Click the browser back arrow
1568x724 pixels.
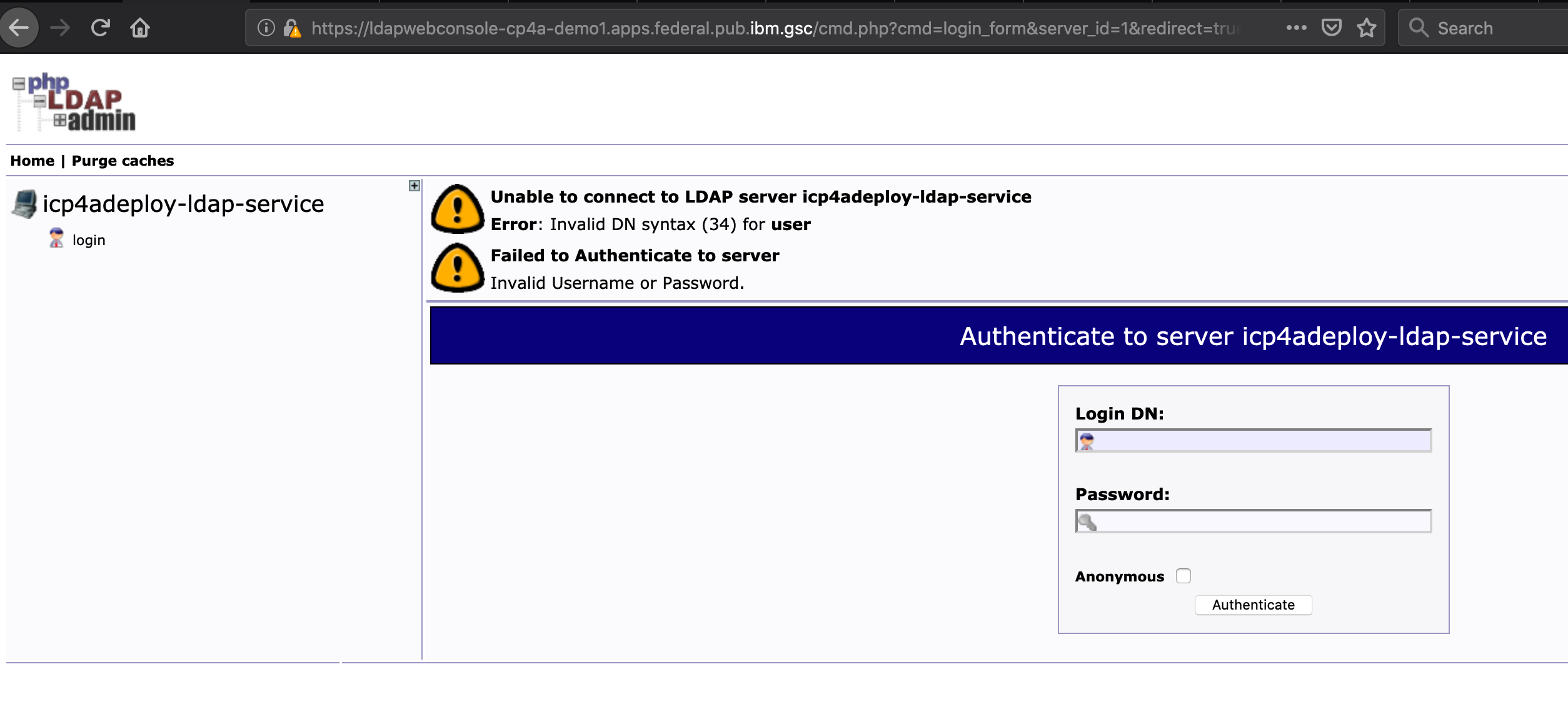(19, 28)
